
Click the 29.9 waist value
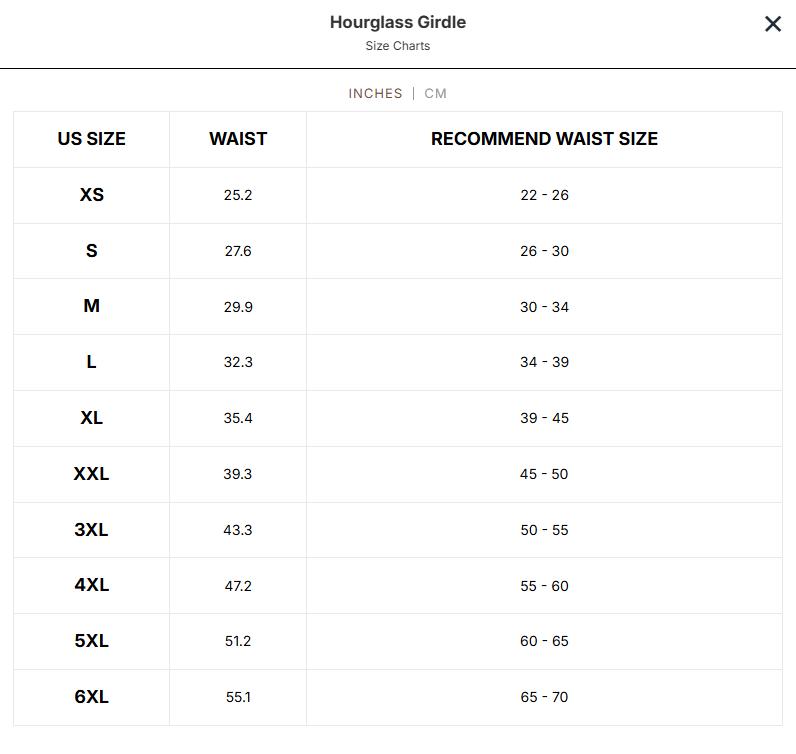(238, 307)
